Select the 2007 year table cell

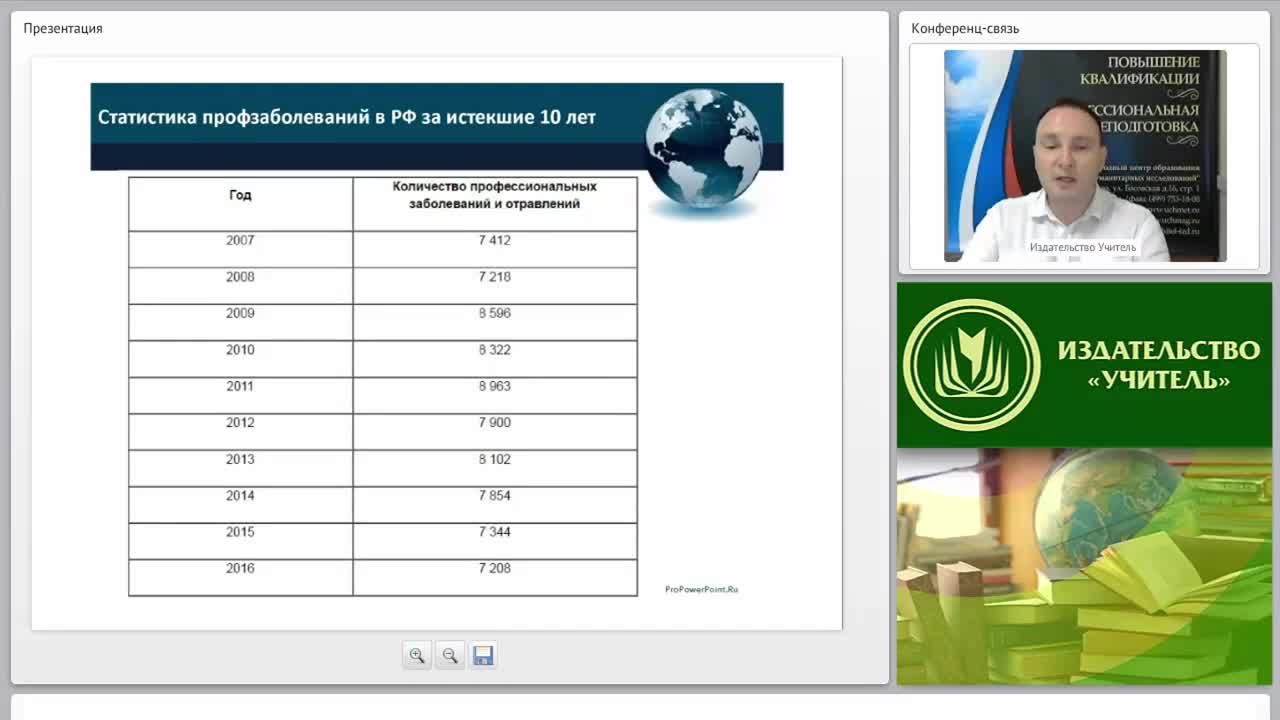[241, 249]
